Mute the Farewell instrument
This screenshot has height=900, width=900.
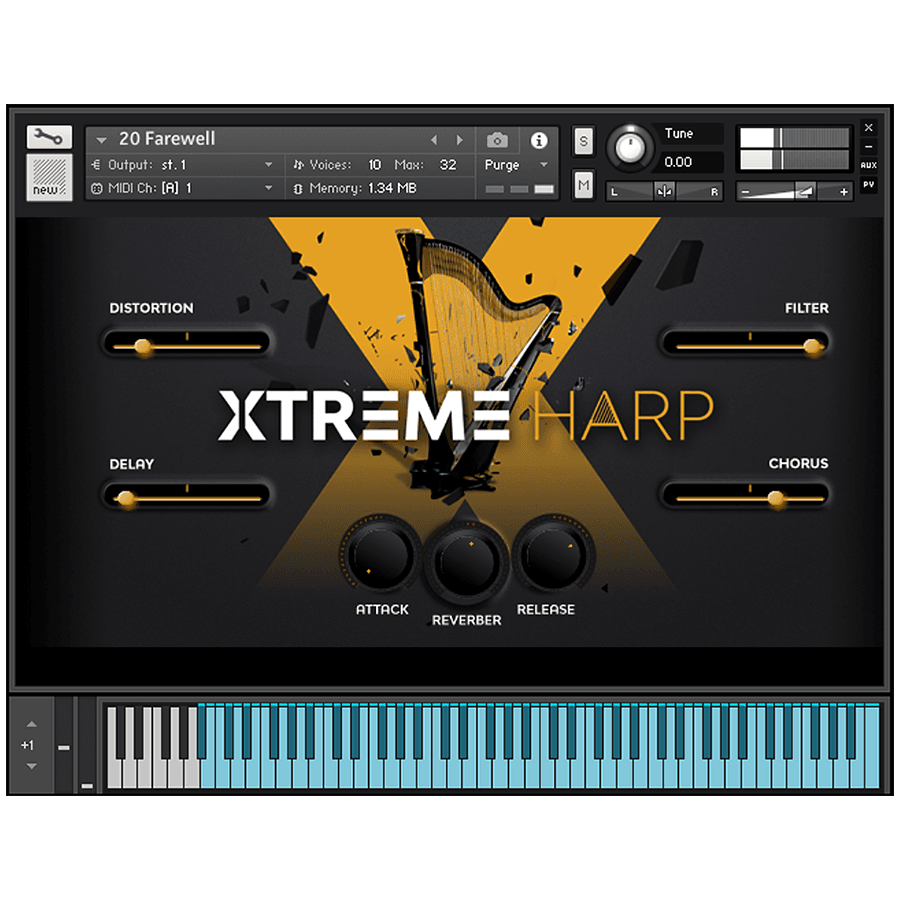pos(583,184)
